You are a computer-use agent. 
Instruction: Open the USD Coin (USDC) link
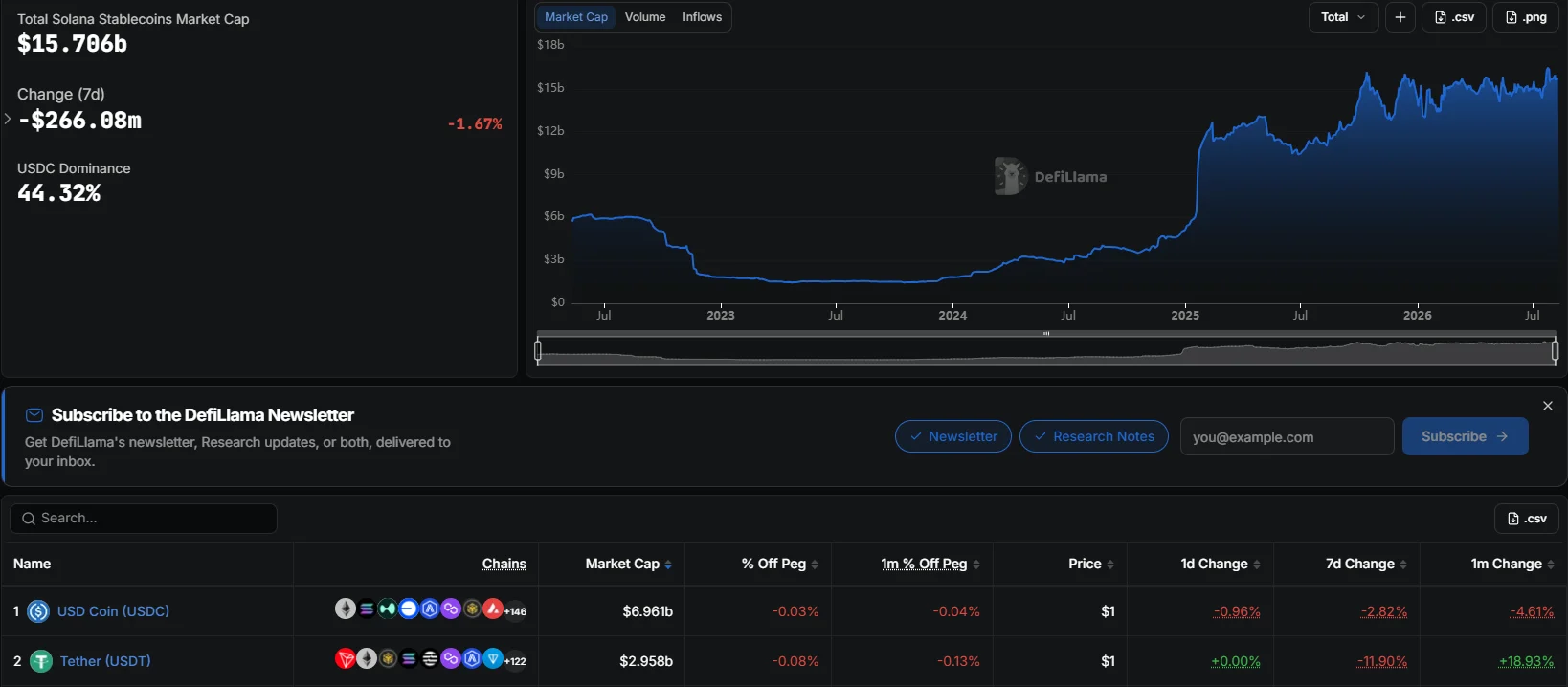[x=113, y=611]
